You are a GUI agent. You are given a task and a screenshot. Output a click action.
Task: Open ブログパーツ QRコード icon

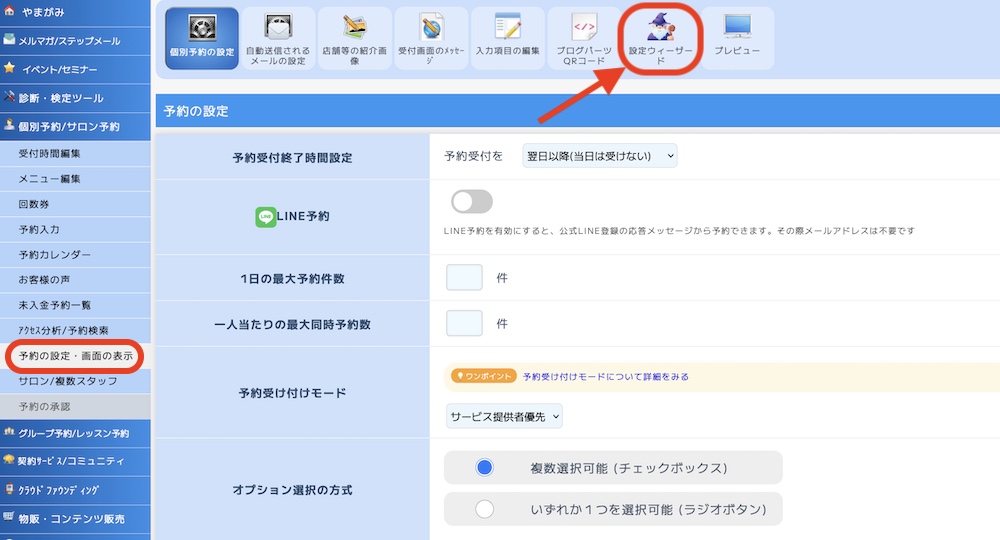(584, 38)
